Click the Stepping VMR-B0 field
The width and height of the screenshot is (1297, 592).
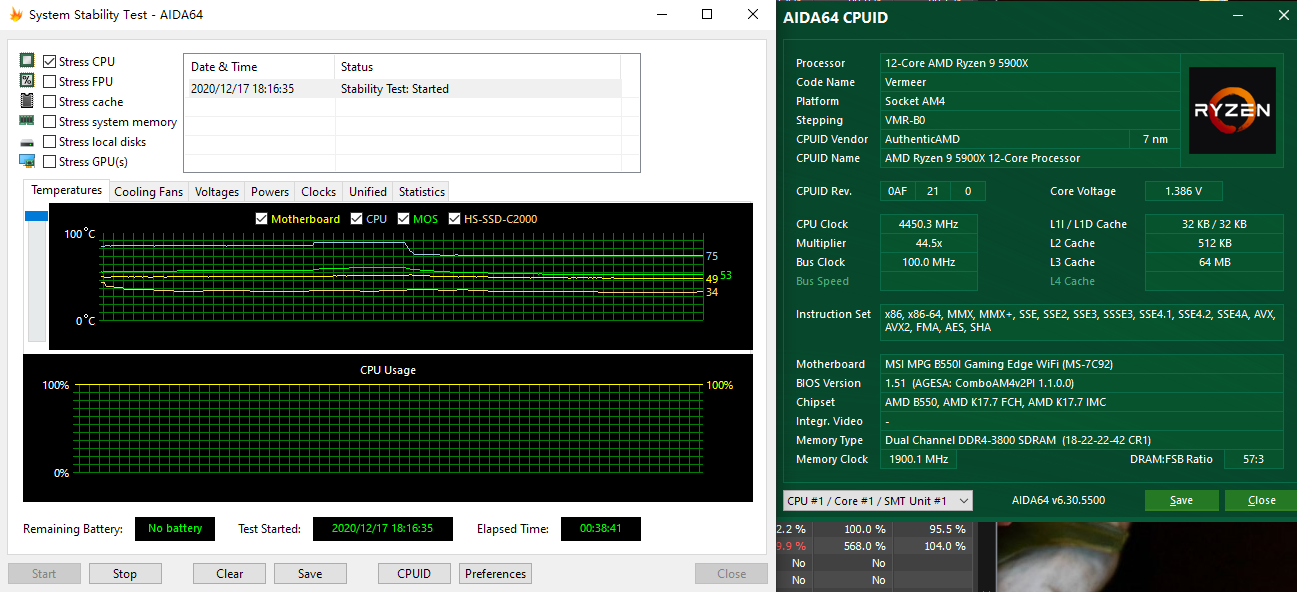pyautogui.click(x=1028, y=120)
